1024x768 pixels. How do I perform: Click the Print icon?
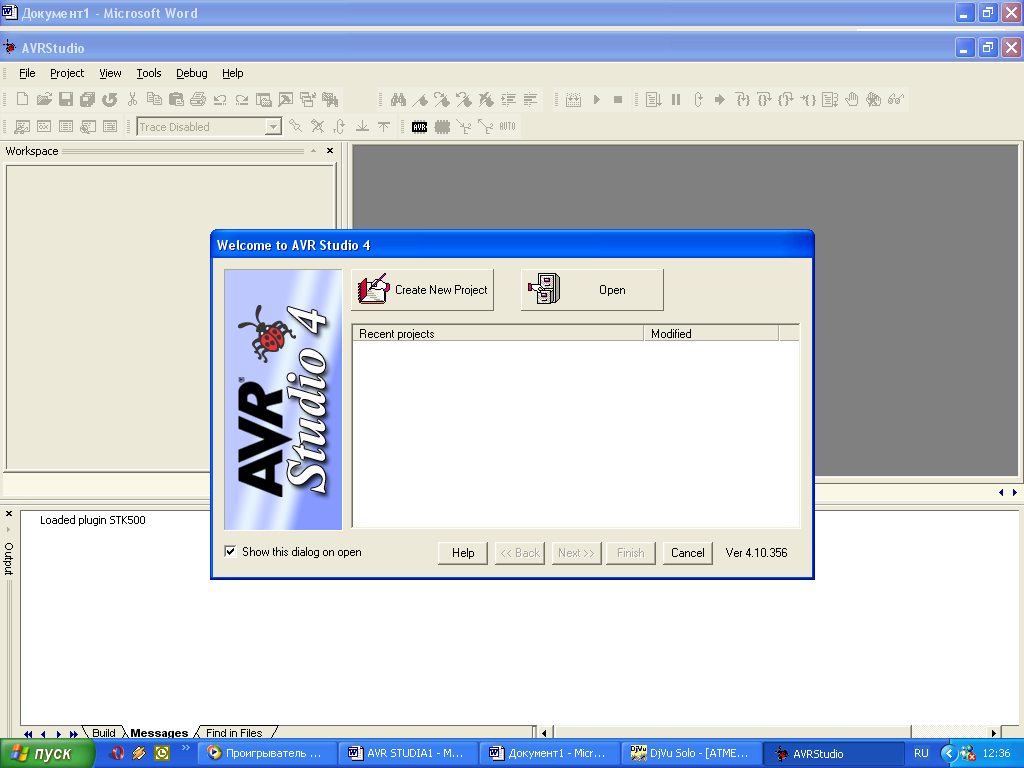click(198, 99)
